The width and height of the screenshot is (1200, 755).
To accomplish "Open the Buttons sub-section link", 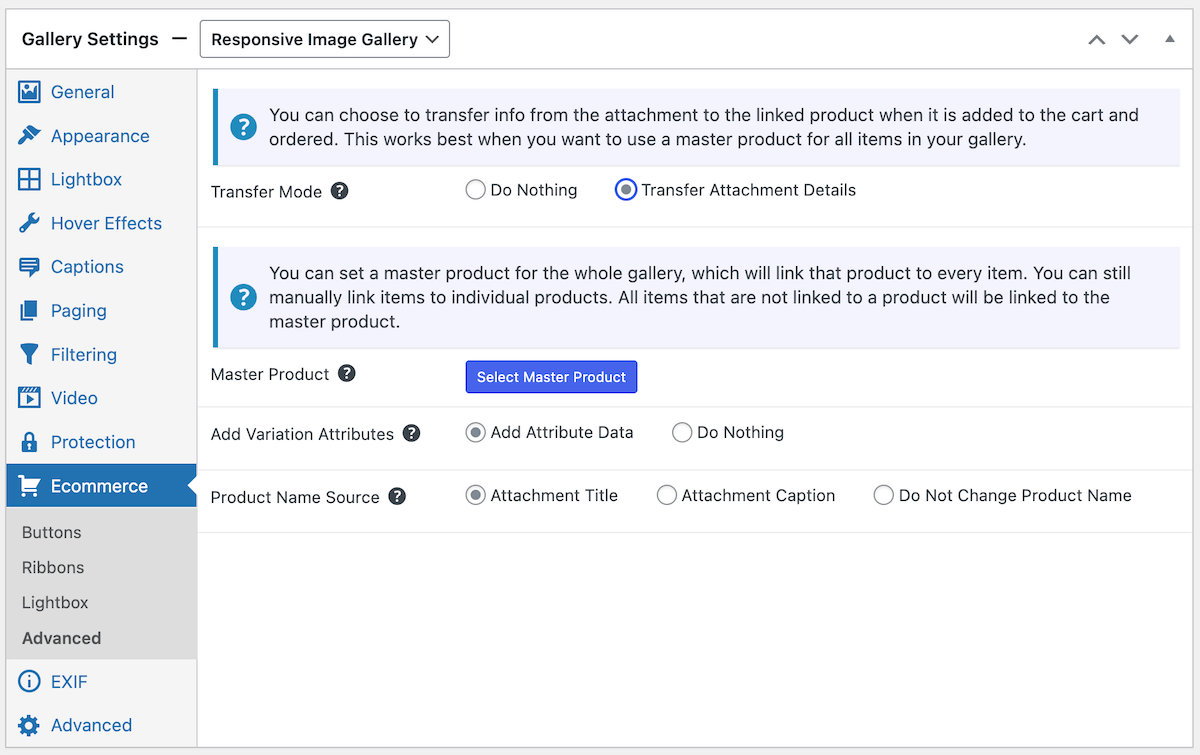I will click(52, 532).
